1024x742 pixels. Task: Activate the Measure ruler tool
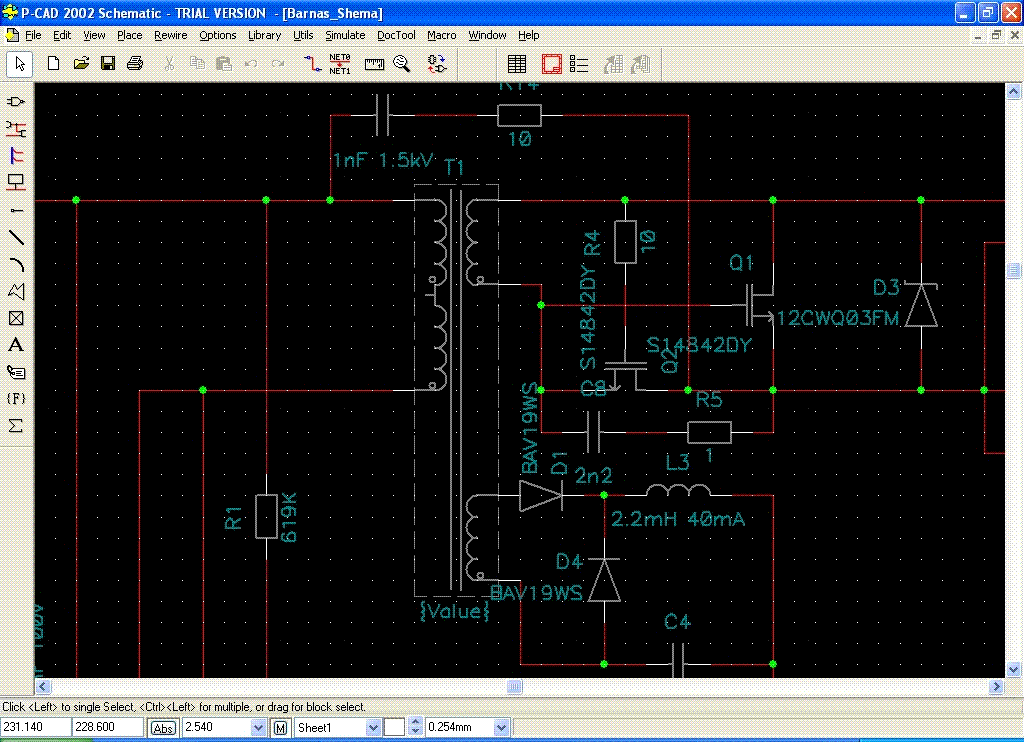(374, 64)
